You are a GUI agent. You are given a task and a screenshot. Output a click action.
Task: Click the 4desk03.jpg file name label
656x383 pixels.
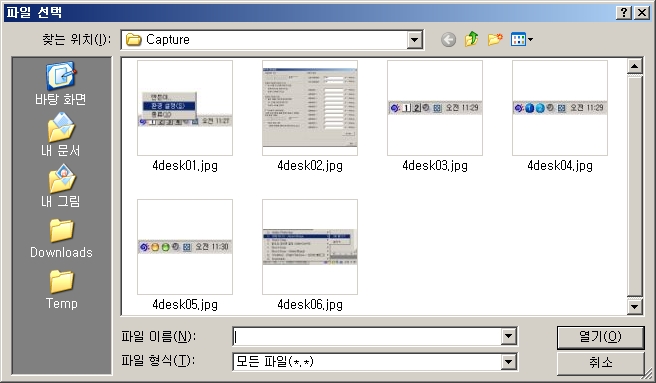pos(435,166)
